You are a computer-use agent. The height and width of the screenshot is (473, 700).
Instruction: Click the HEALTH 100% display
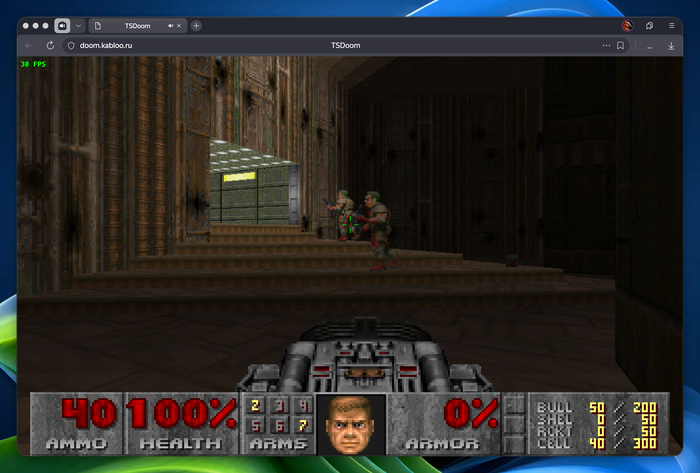182,422
